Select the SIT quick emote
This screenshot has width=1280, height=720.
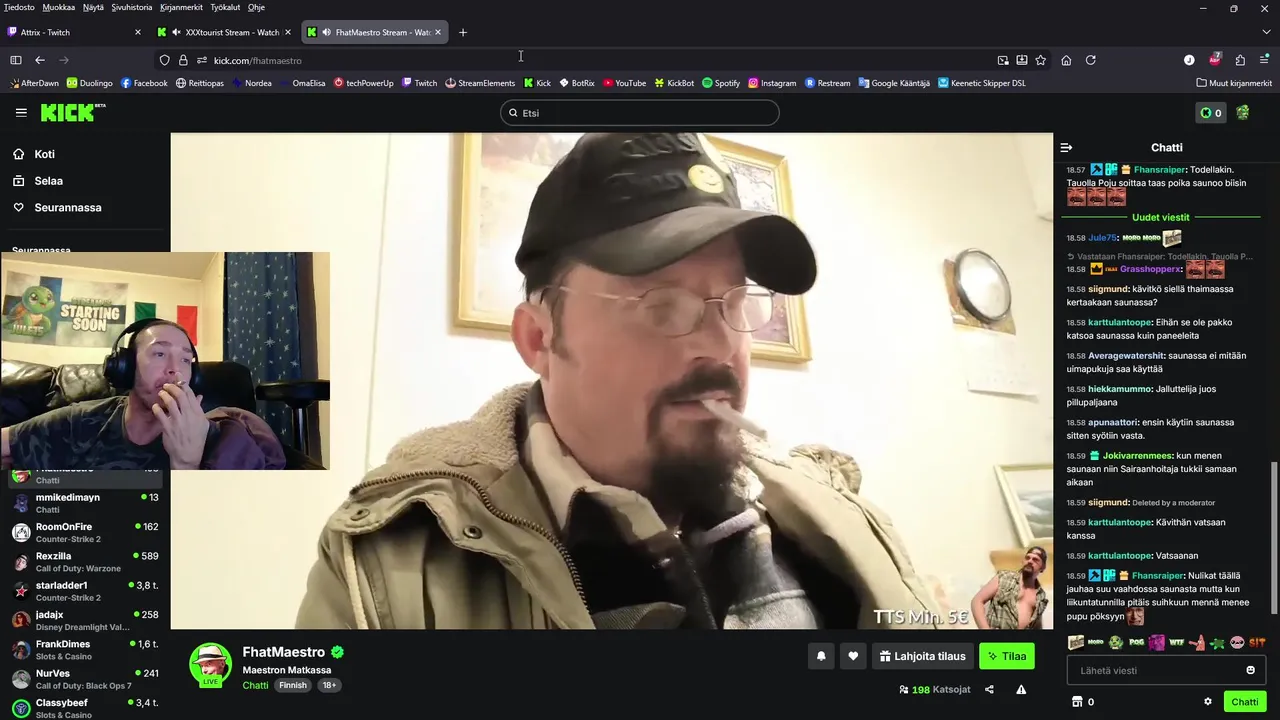tap(1257, 643)
